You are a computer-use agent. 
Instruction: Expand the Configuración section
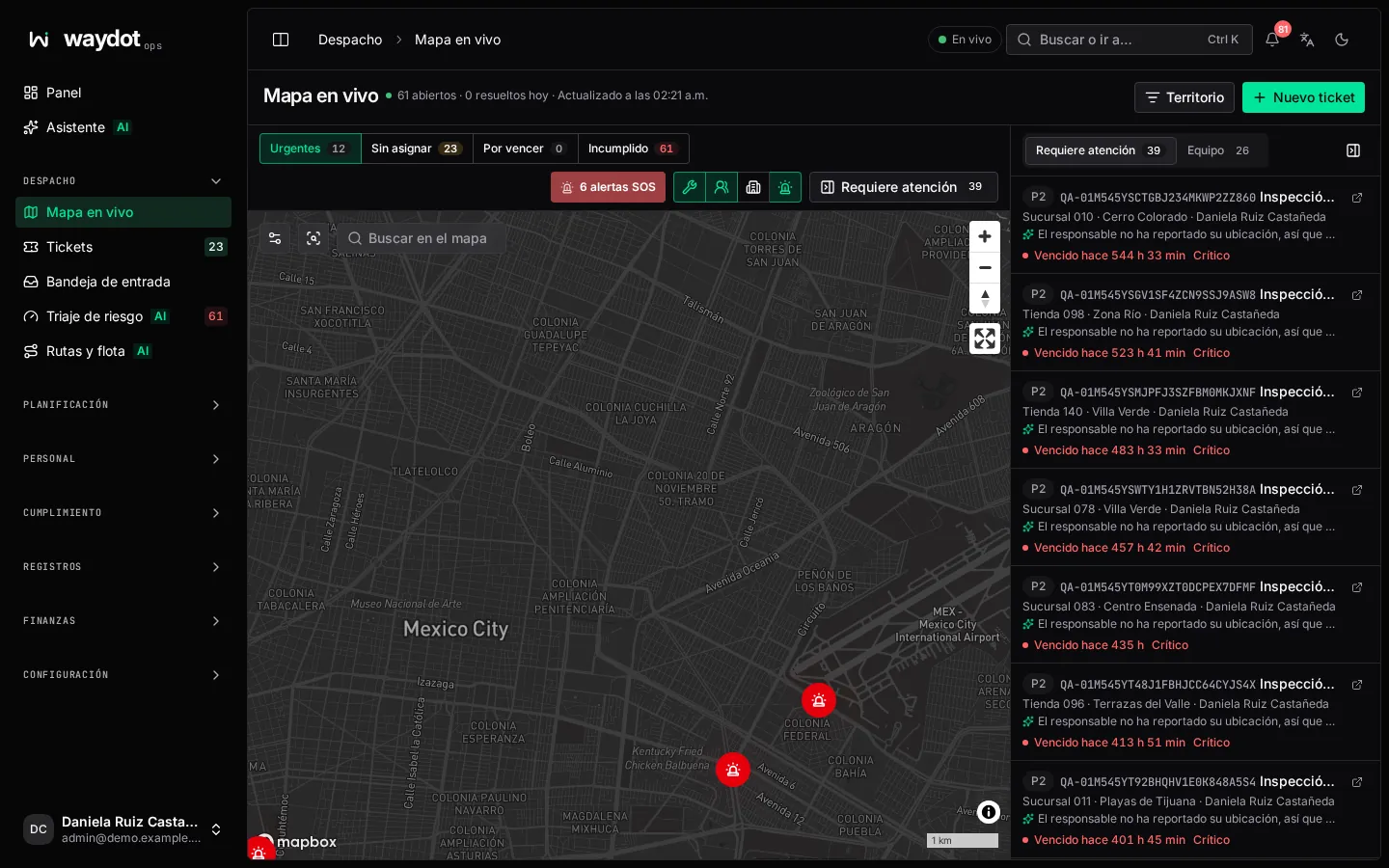(x=123, y=675)
